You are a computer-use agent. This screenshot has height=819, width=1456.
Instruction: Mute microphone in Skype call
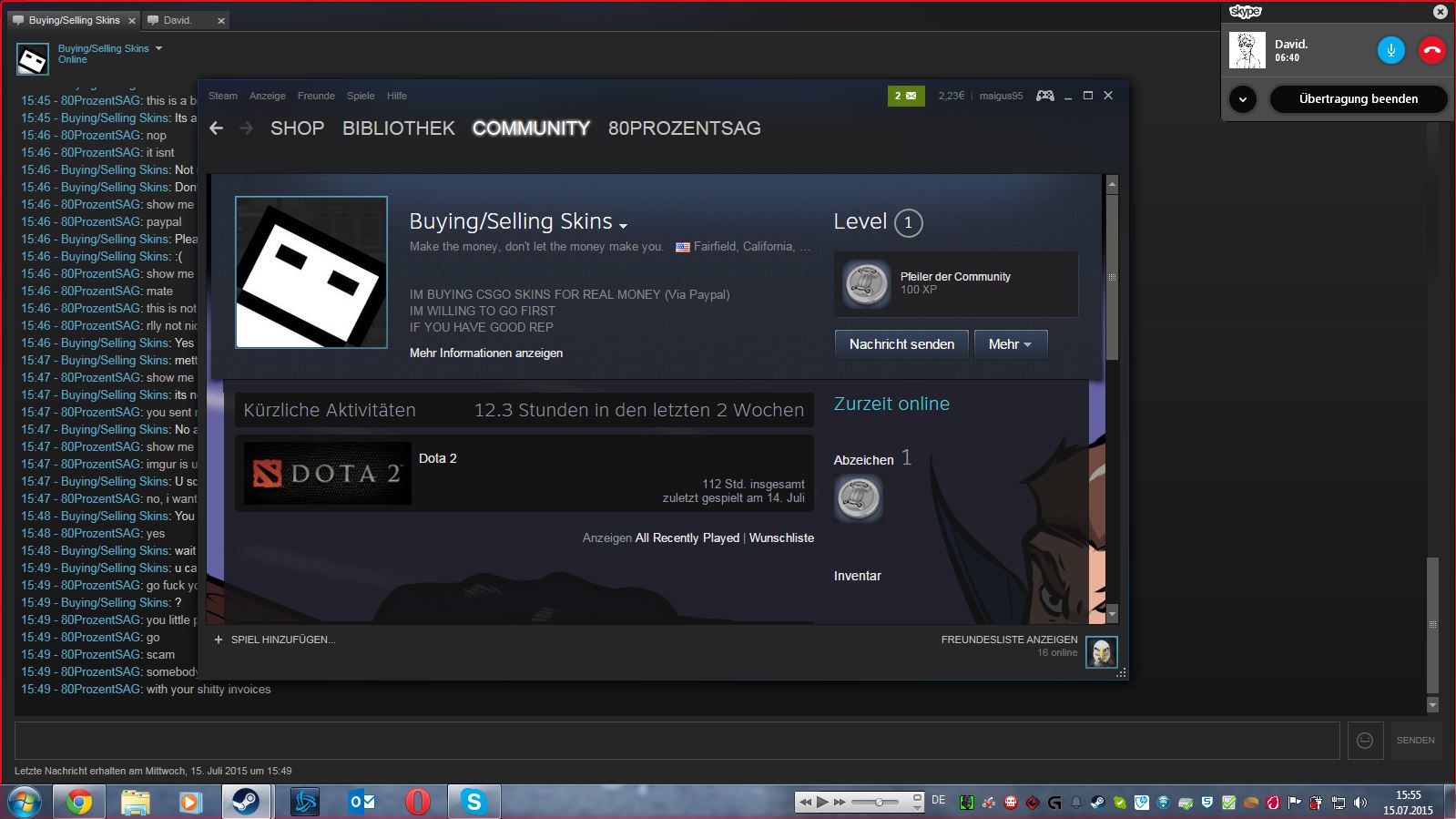[x=1390, y=51]
